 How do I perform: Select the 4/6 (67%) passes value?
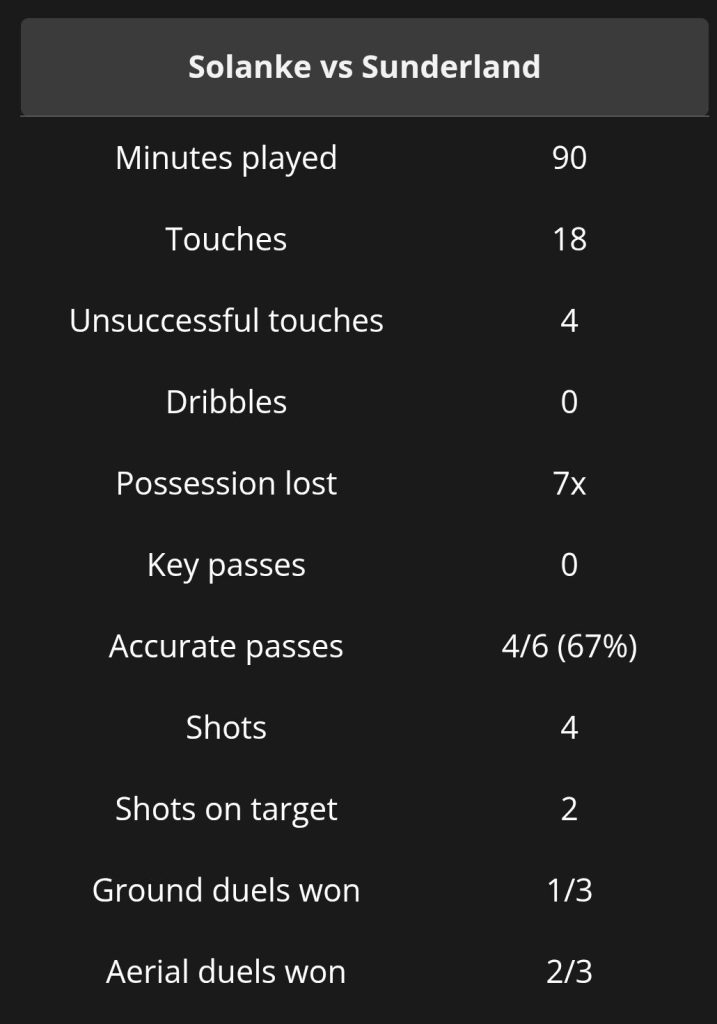569,646
